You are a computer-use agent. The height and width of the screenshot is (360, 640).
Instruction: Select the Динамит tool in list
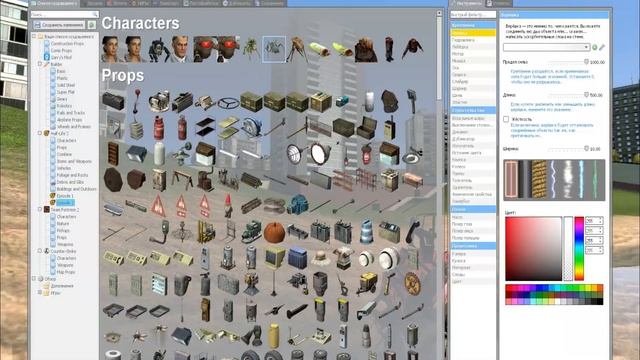click(x=473, y=132)
